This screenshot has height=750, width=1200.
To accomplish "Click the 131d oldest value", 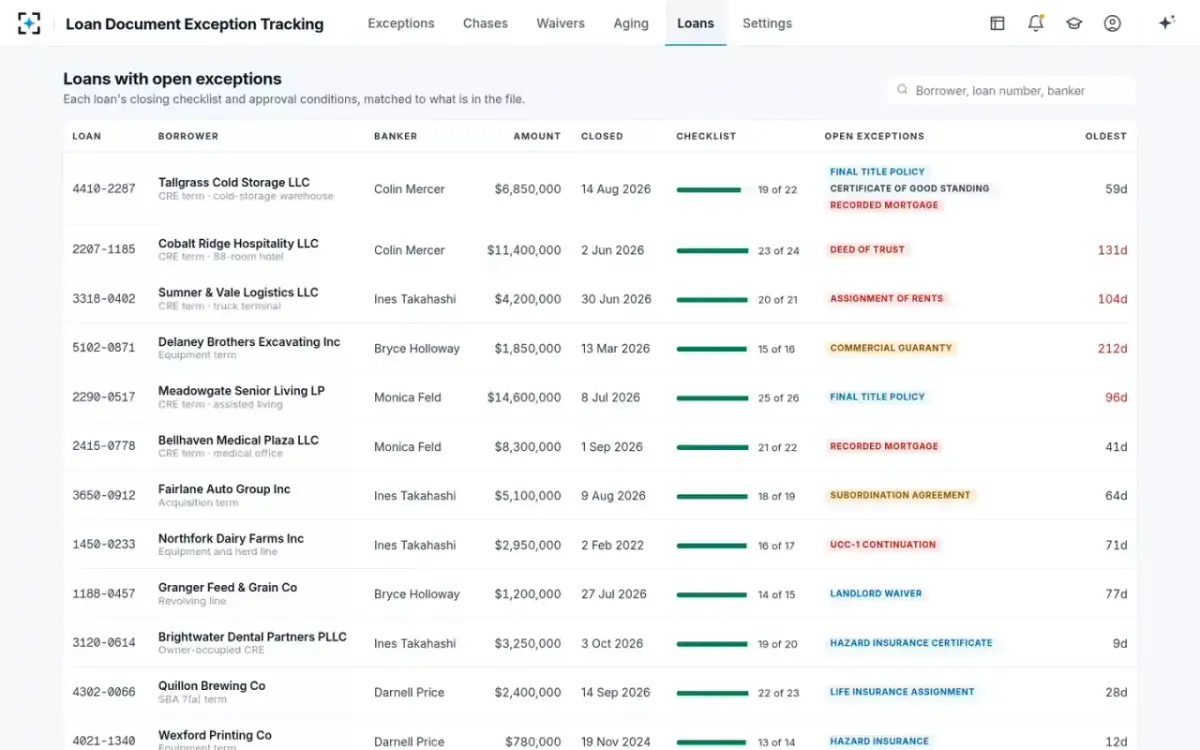I will (1112, 250).
